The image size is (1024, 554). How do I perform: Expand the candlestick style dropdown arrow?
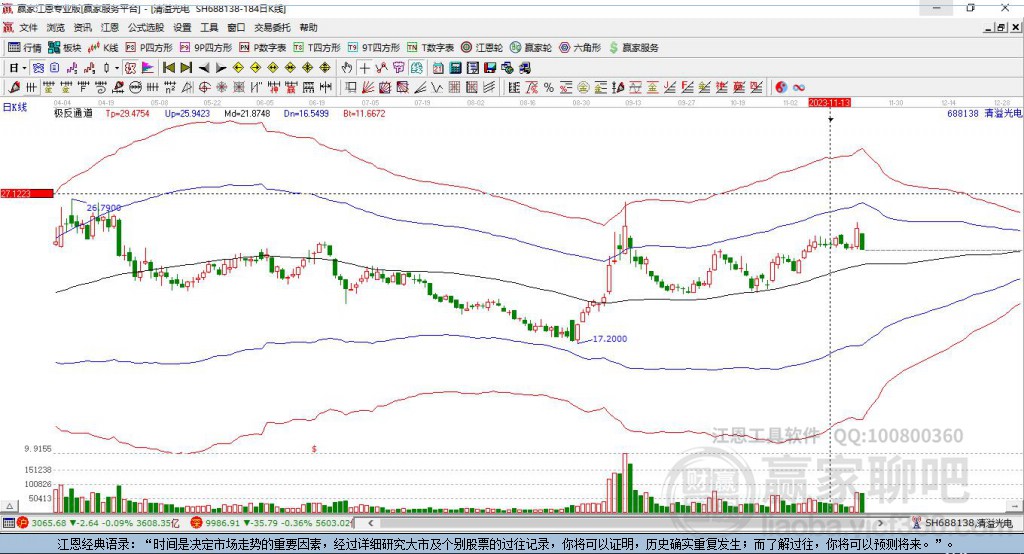pyautogui.click(x=117, y=68)
